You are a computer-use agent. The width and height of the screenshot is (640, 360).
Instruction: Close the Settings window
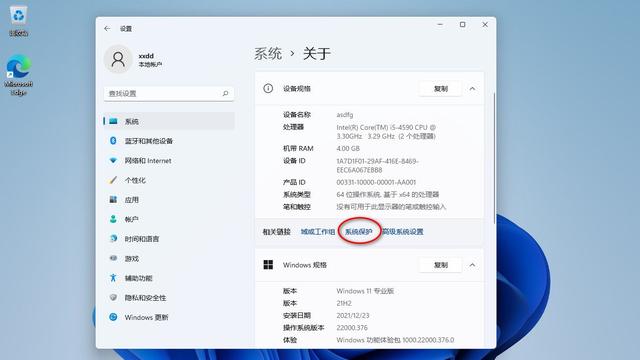485,24
